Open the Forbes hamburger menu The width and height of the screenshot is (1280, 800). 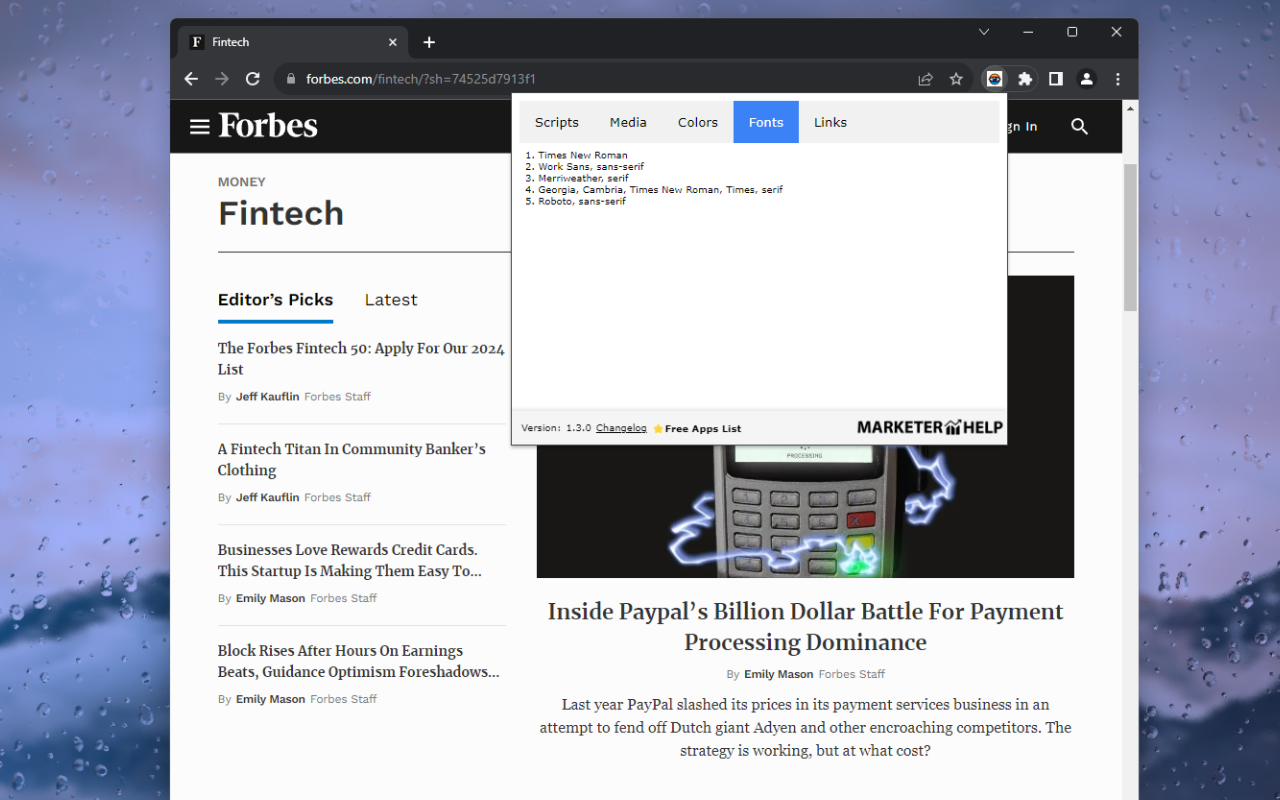point(199,126)
